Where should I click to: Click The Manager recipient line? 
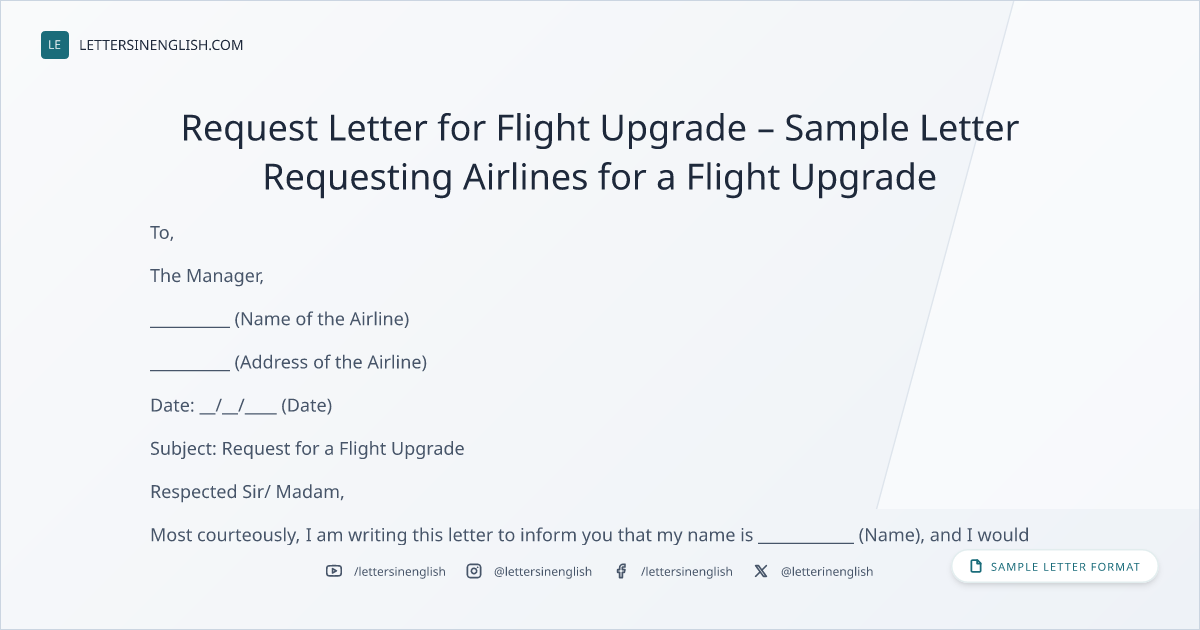coord(207,276)
